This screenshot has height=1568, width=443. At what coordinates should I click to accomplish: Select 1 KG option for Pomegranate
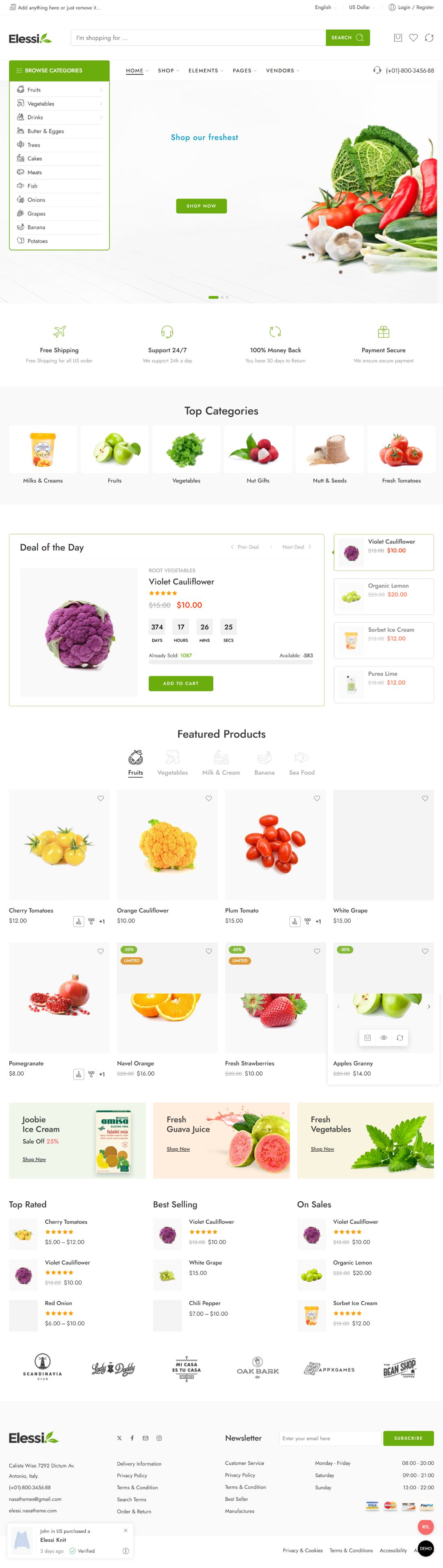(78, 1074)
